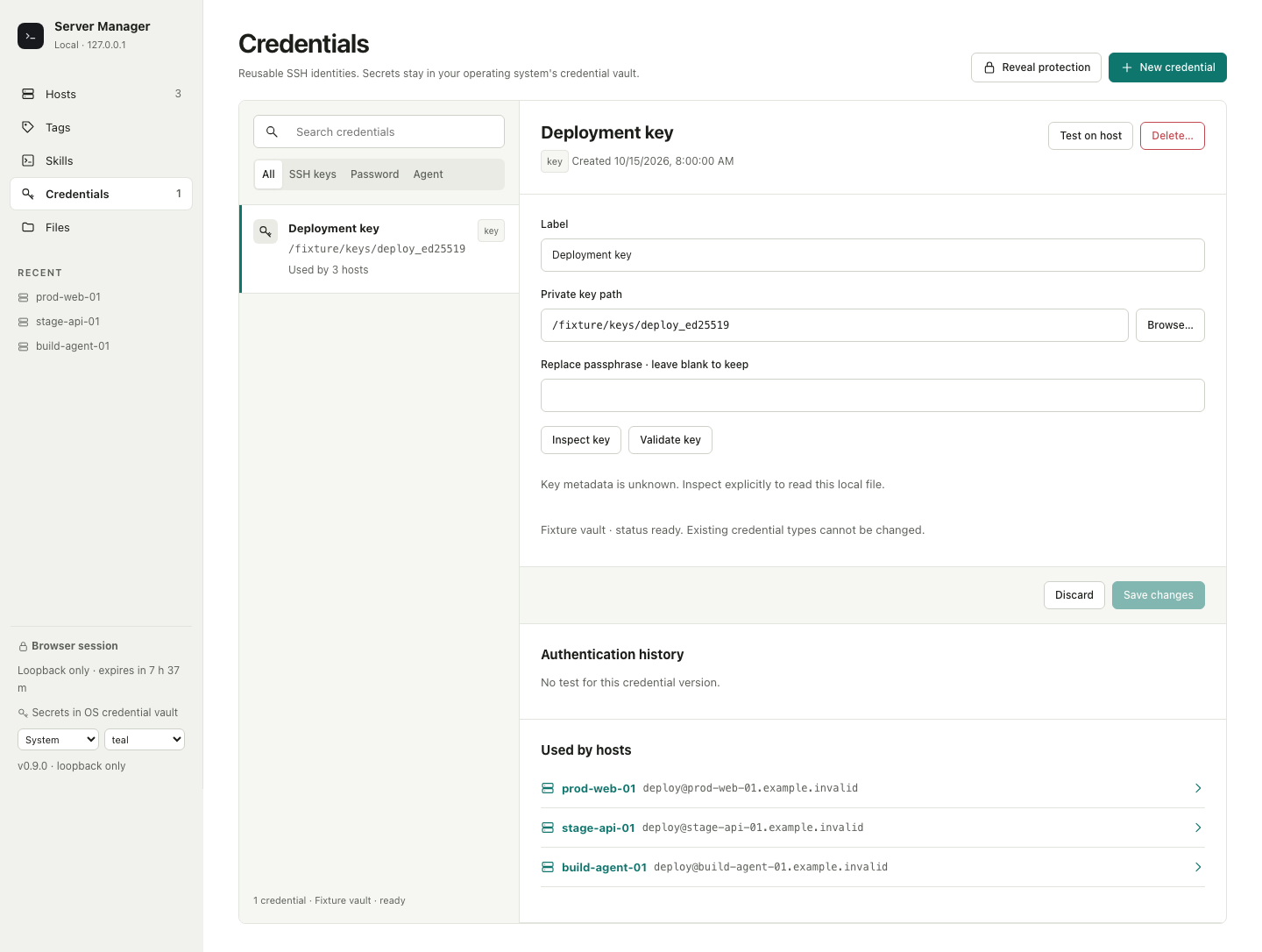Click the Tags label icon in sidebar

28,127
